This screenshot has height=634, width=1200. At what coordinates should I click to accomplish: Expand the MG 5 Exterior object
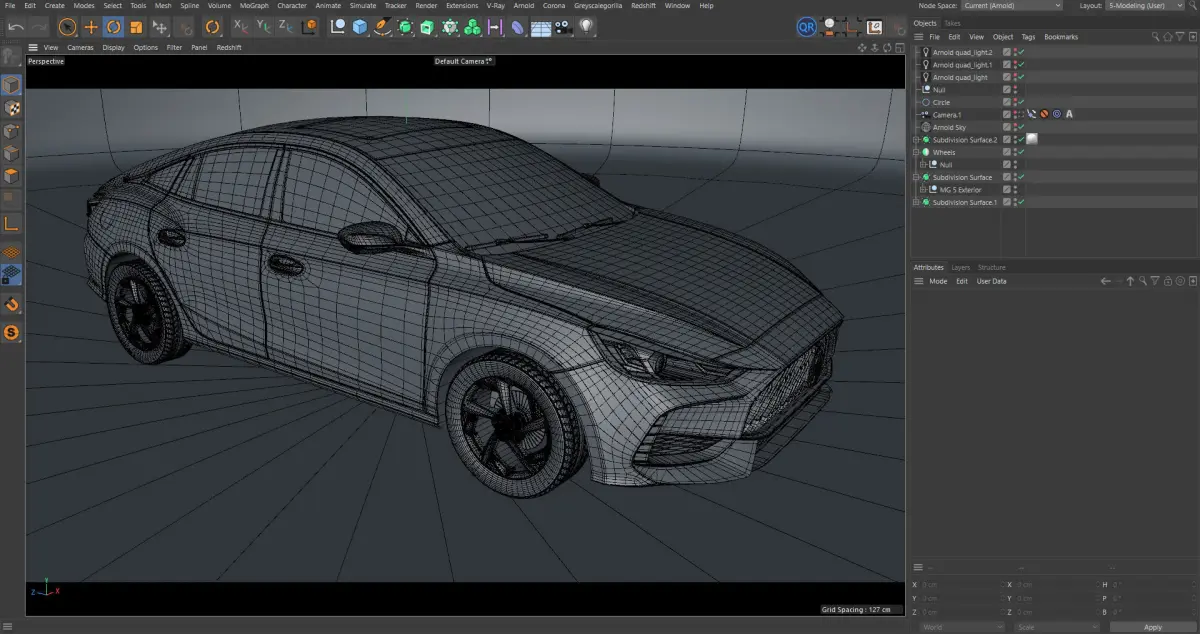[x=923, y=190]
